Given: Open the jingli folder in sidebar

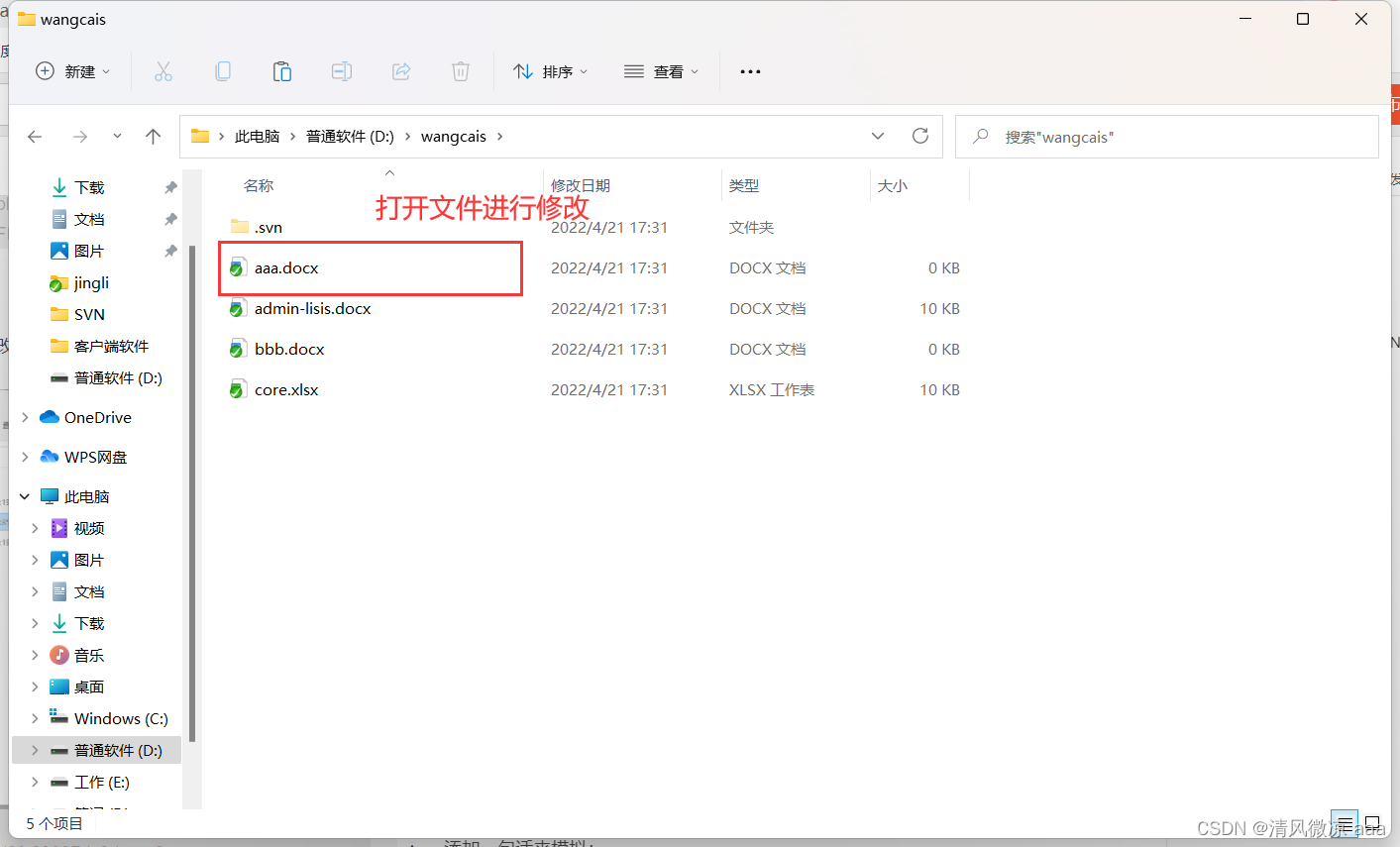Looking at the screenshot, I should (91, 282).
